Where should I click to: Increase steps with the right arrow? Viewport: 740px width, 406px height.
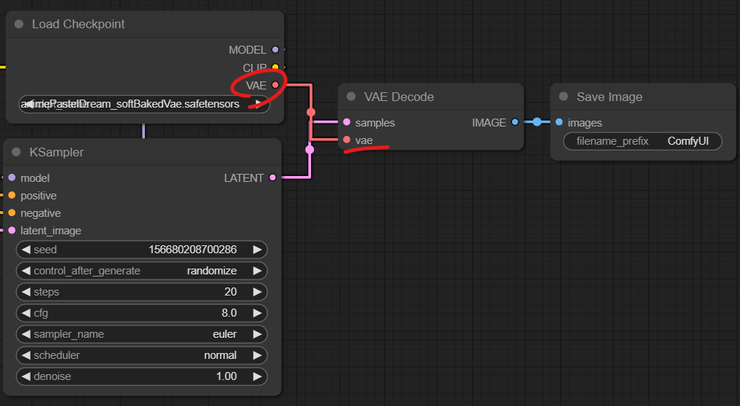pos(257,292)
